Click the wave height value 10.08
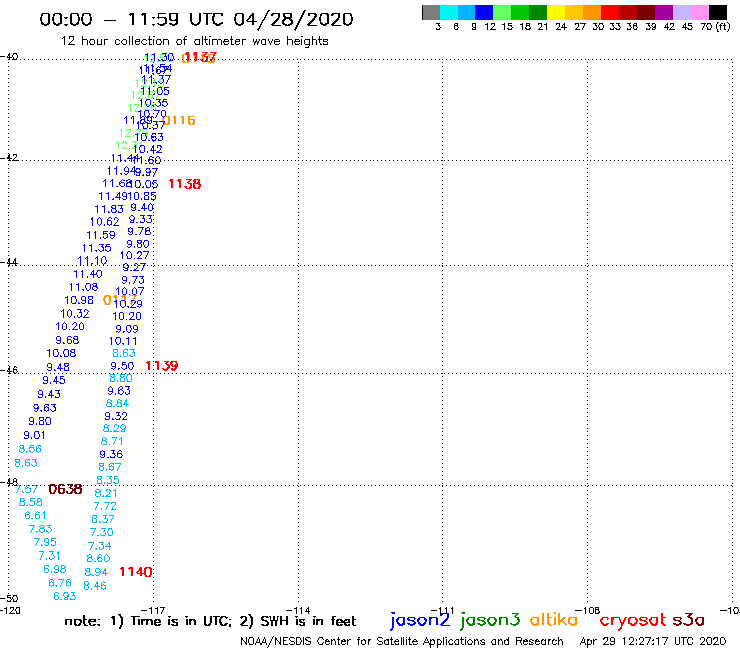This screenshot has width=740, height=650. (61, 353)
